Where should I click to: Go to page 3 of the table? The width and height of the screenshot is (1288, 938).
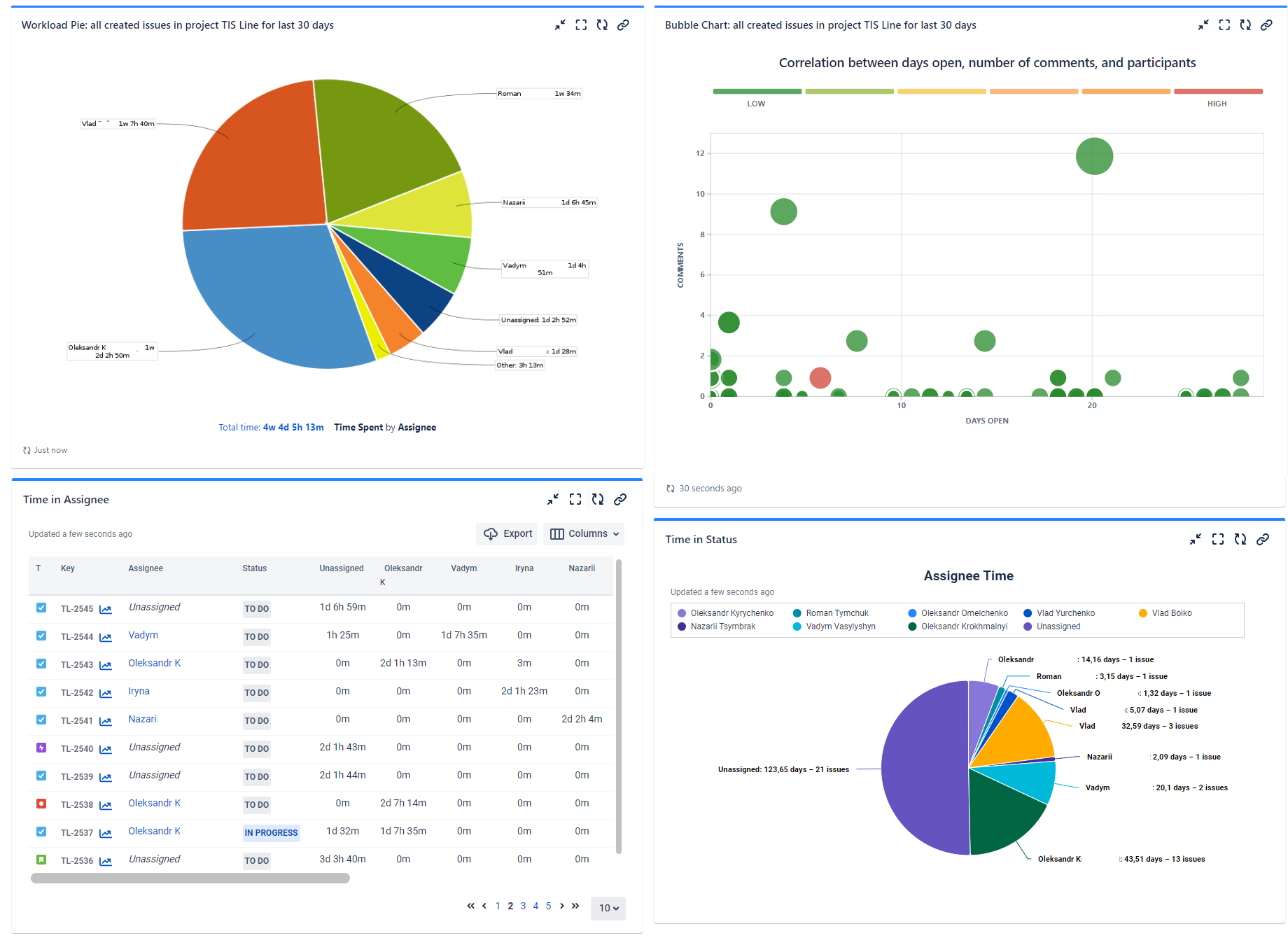coord(523,905)
